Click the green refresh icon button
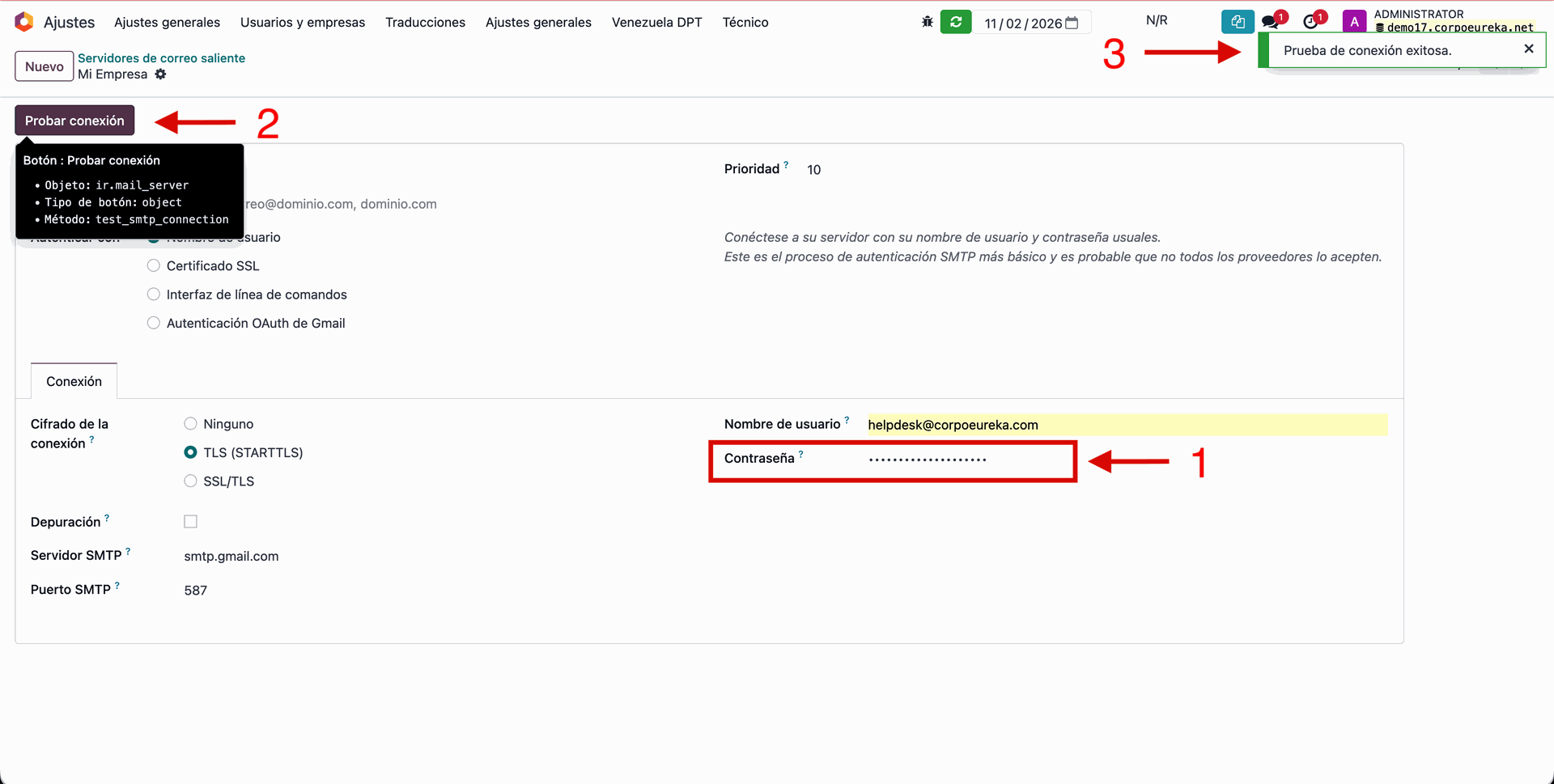1554x784 pixels. coord(956,22)
